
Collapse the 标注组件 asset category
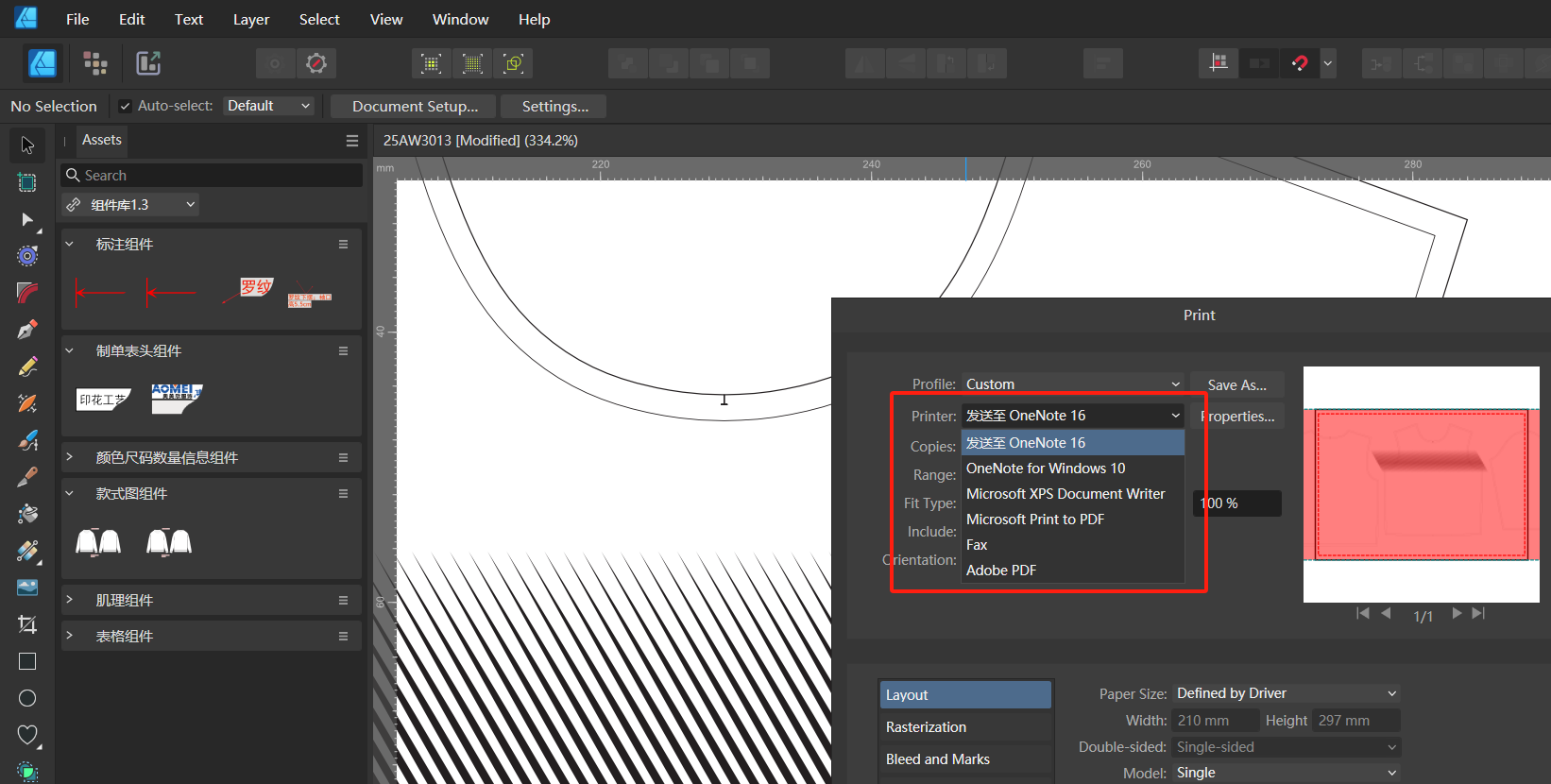[69, 245]
